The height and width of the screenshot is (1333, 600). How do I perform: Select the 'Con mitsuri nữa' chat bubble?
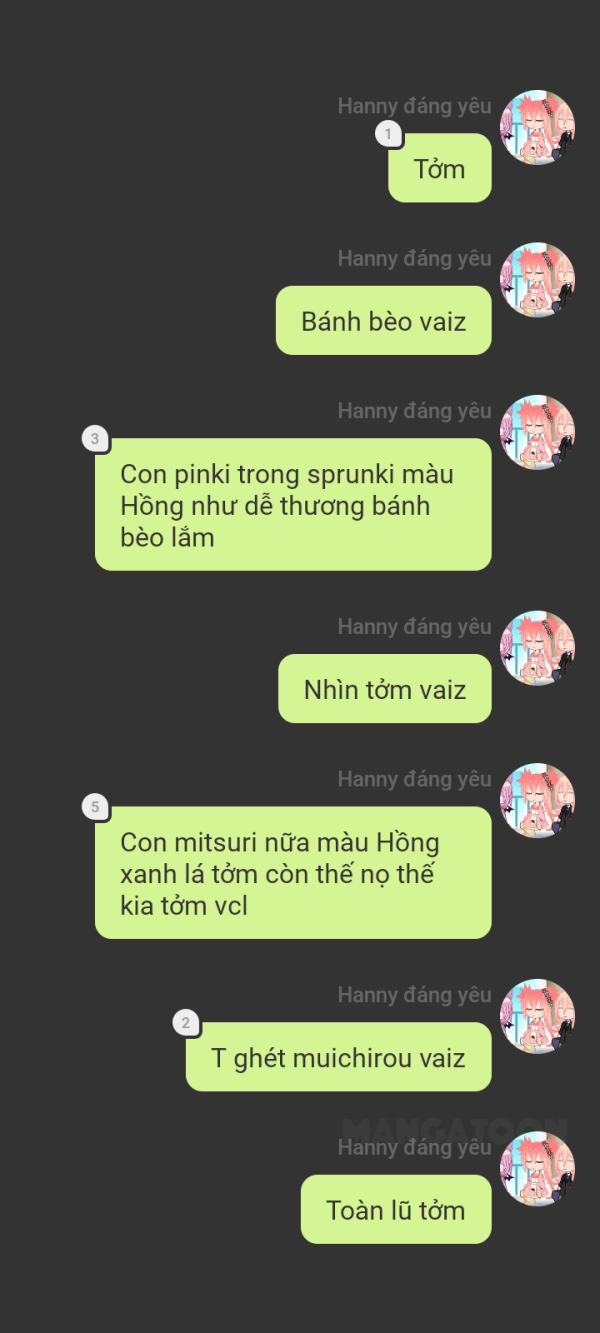[293, 872]
